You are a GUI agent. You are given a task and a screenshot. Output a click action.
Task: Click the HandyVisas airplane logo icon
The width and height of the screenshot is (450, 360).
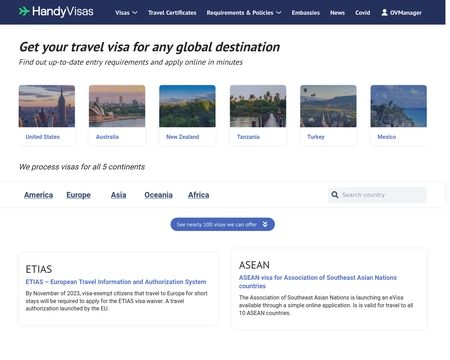pos(24,11)
